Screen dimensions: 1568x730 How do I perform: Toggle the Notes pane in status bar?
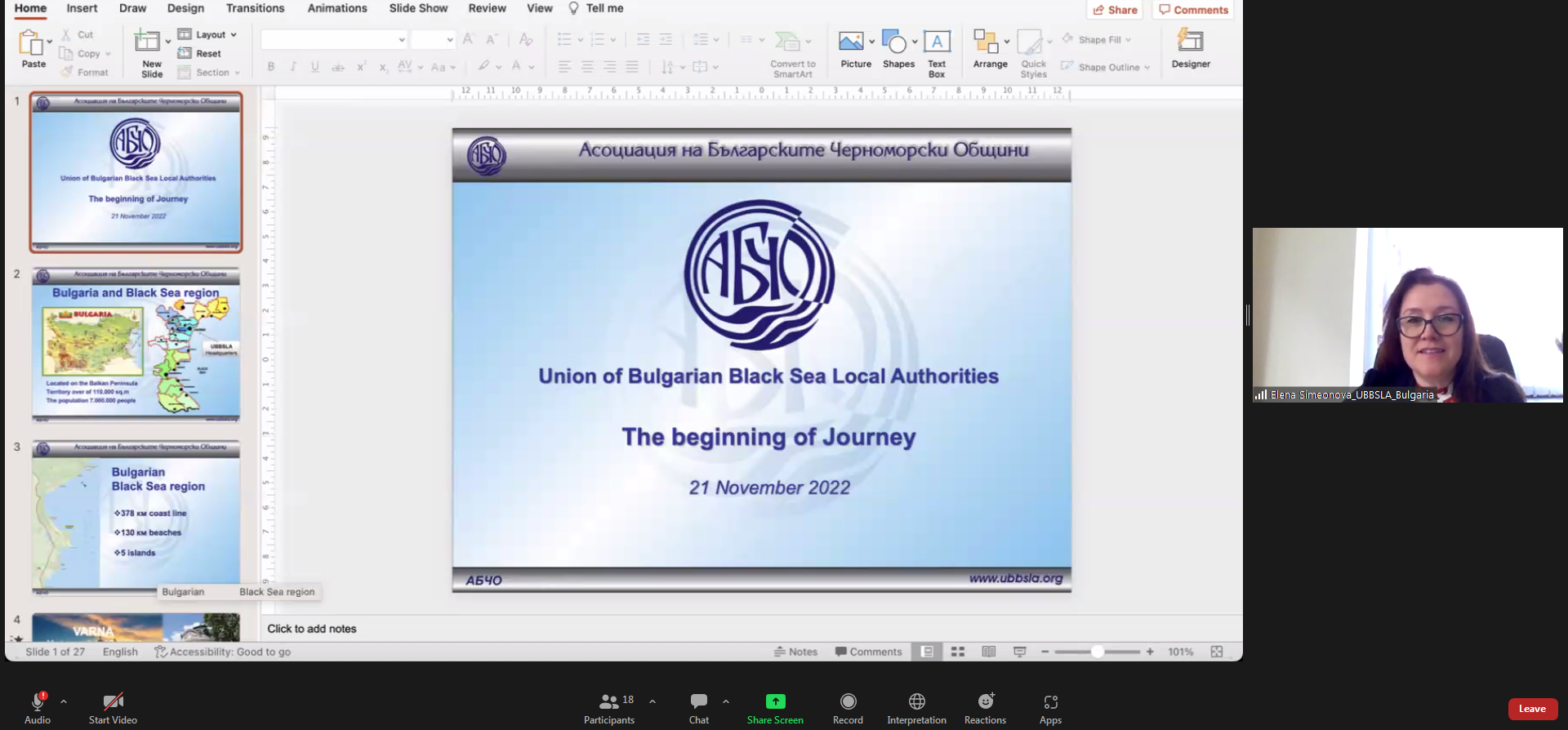point(796,652)
